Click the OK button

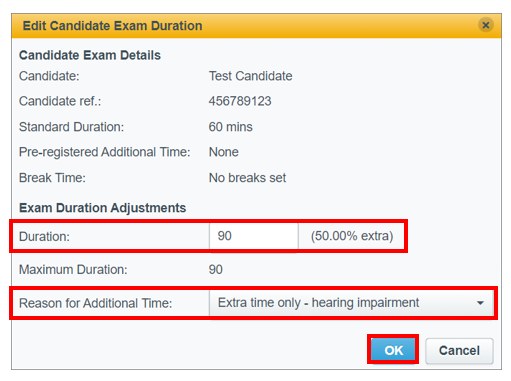click(x=393, y=350)
